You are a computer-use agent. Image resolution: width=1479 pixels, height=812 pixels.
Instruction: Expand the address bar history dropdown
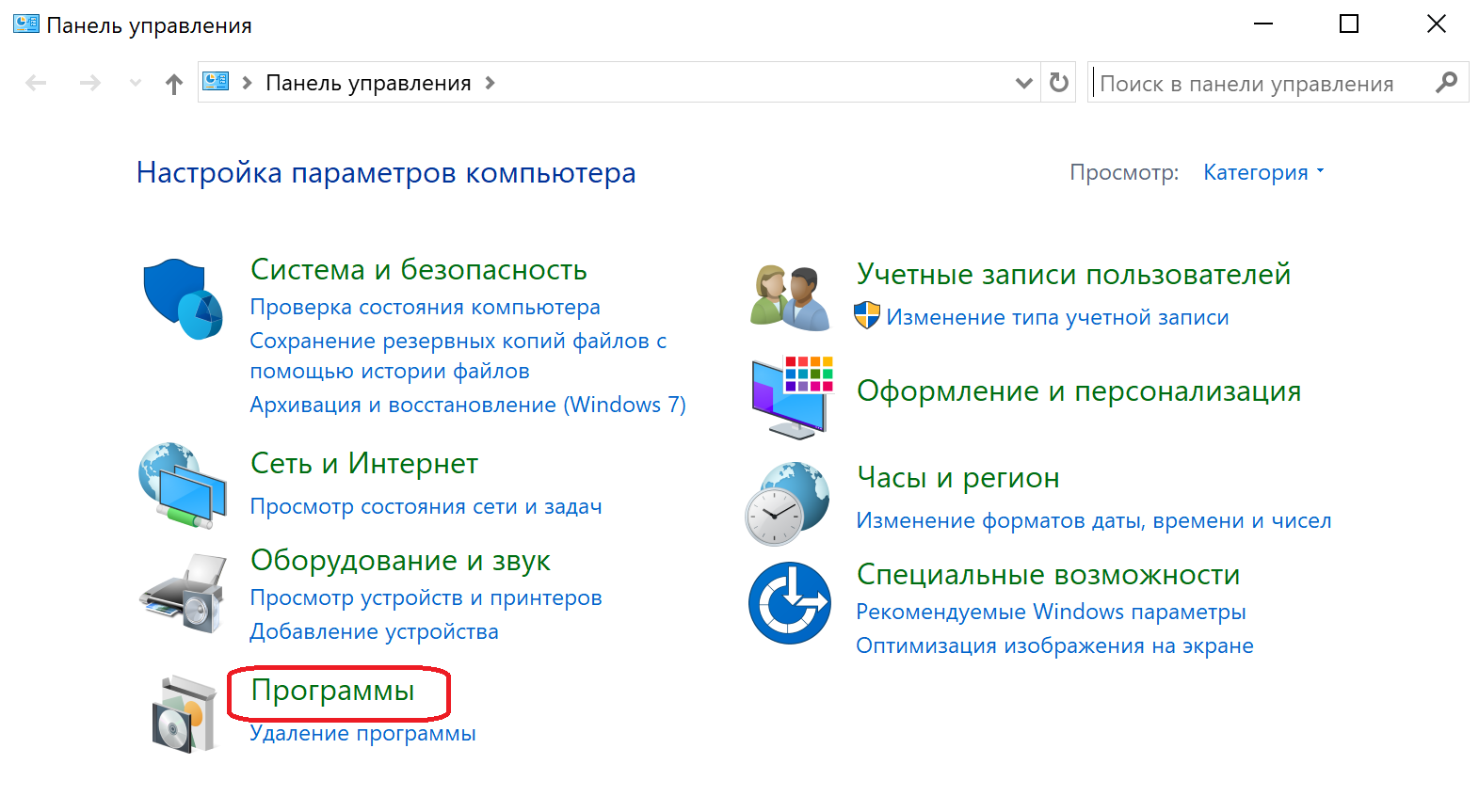1024,83
